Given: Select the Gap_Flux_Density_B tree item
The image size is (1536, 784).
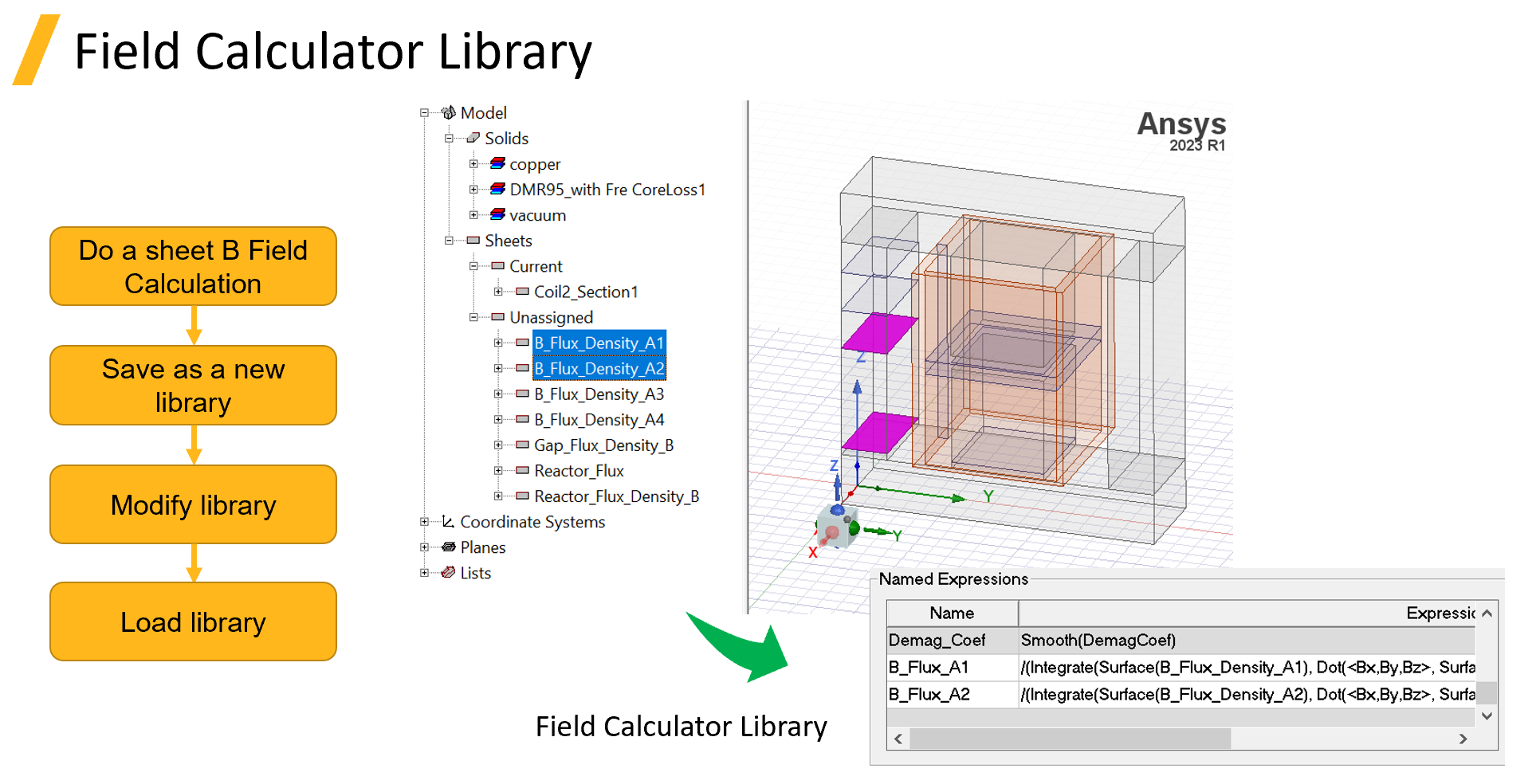Looking at the screenshot, I should pos(604,445).
